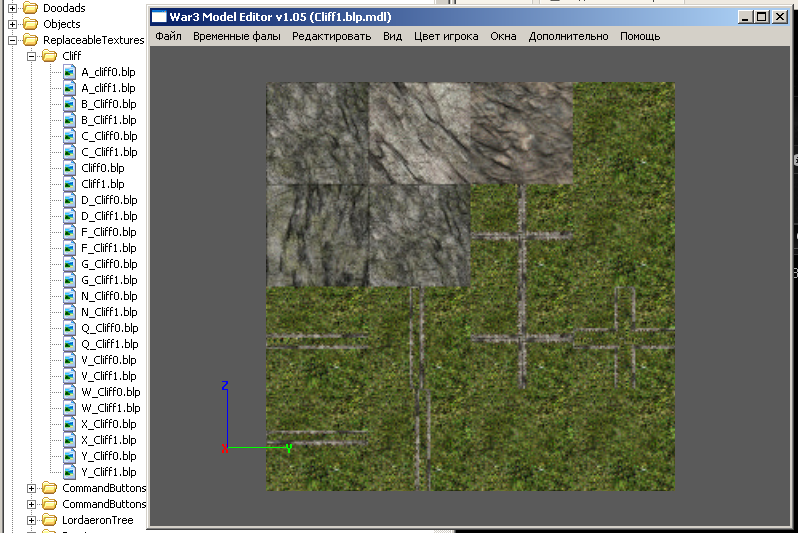Open the Дополнительно menu
Image resolution: width=798 pixels, height=533 pixels.
(568, 37)
